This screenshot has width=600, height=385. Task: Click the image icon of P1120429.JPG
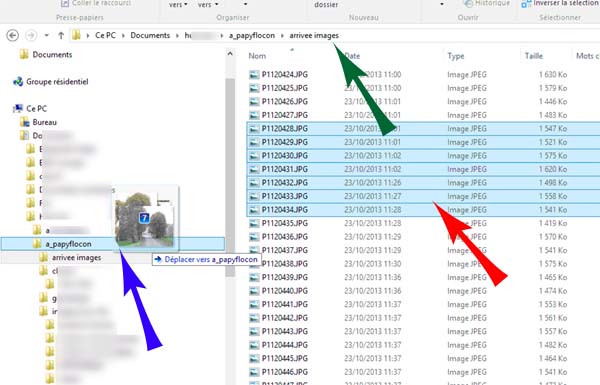tap(254, 142)
